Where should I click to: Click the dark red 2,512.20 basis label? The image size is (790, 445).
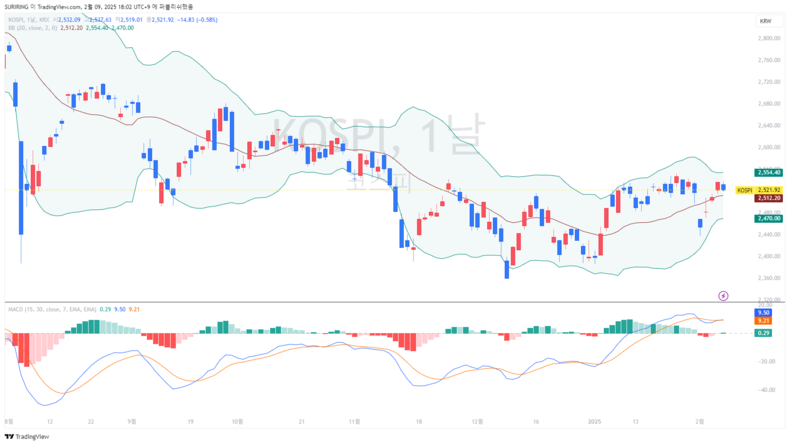click(768, 198)
